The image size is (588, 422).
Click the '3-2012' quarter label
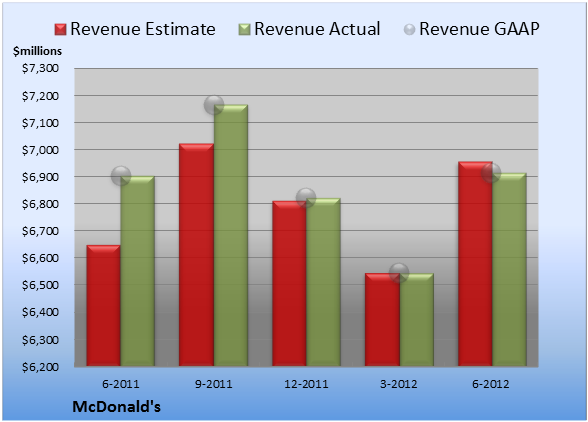point(399,384)
